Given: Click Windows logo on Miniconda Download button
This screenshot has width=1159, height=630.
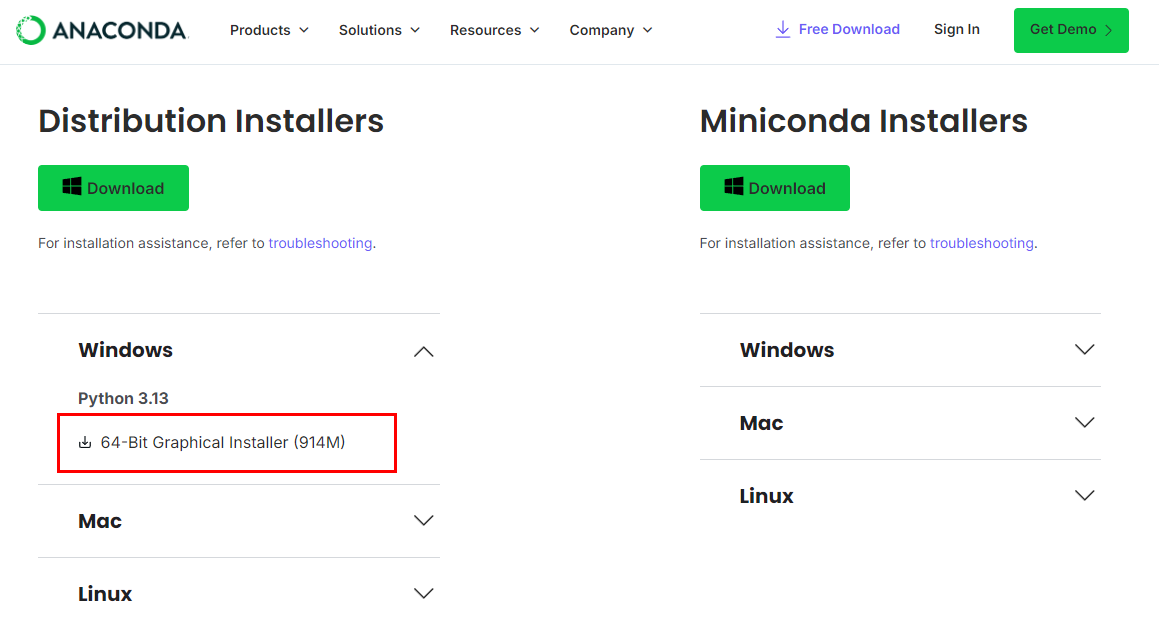Looking at the screenshot, I should (x=734, y=187).
